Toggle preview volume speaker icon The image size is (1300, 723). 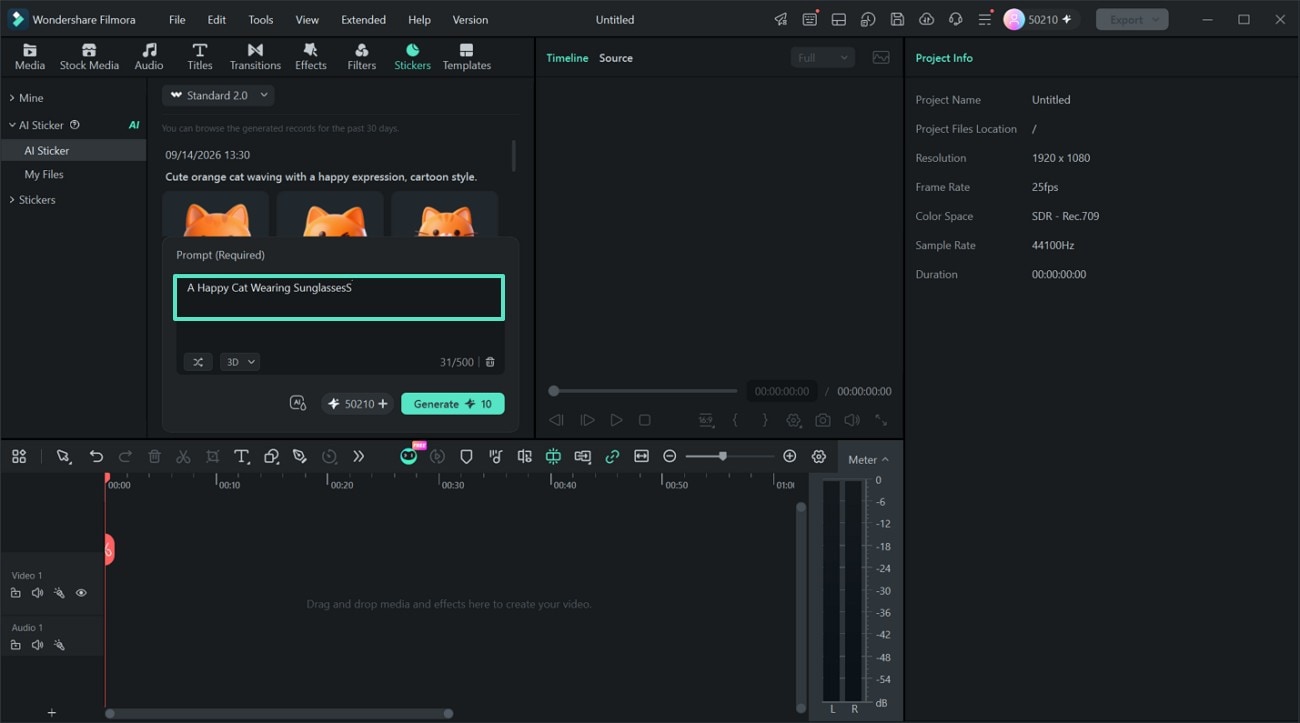852,421
